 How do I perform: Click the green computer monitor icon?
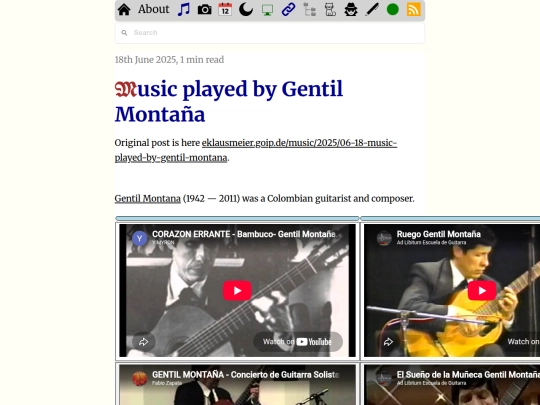tap(267, 10)
